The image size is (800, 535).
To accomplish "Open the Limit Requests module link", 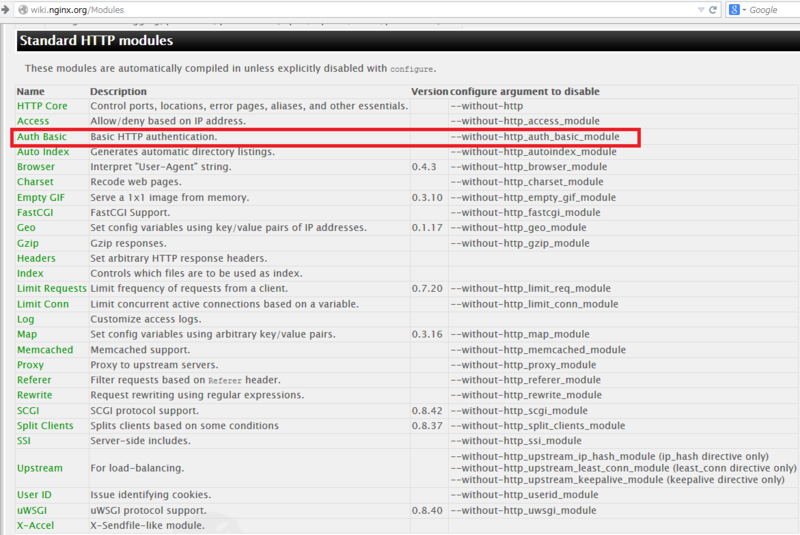I will (x=52, y=289).
